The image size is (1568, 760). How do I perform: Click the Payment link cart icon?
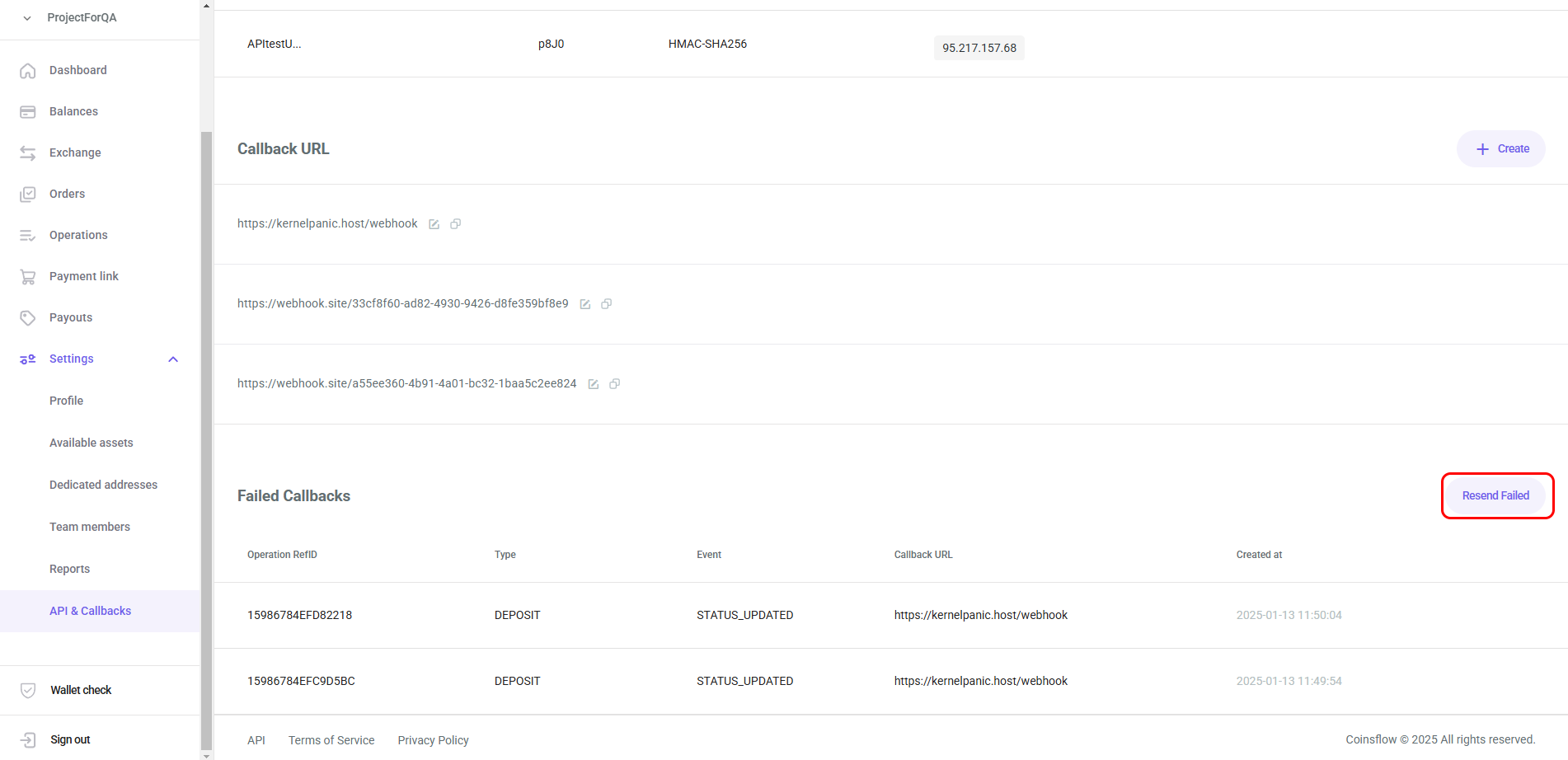(28, 276)
